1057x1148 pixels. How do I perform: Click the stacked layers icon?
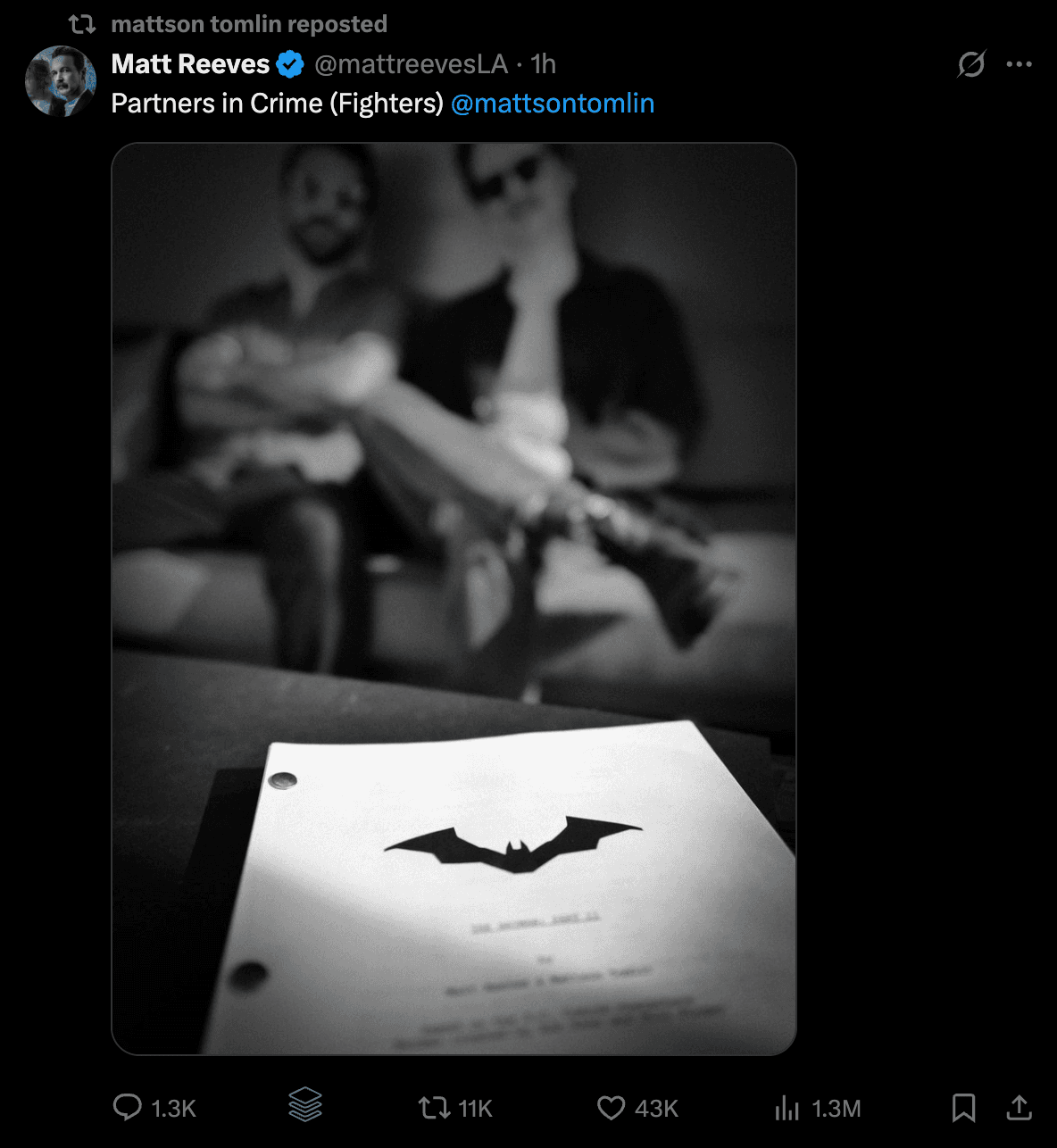pos(305,1105)
